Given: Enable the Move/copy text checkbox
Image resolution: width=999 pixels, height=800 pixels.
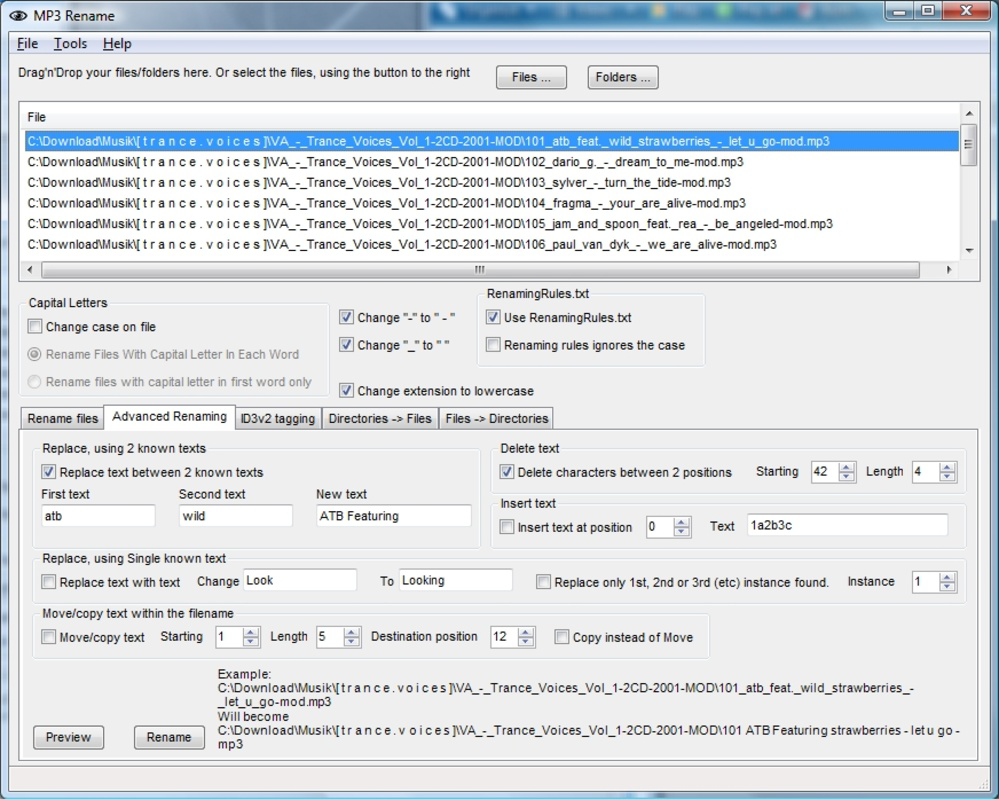Looking at the screenshot, I should point(48,637).
